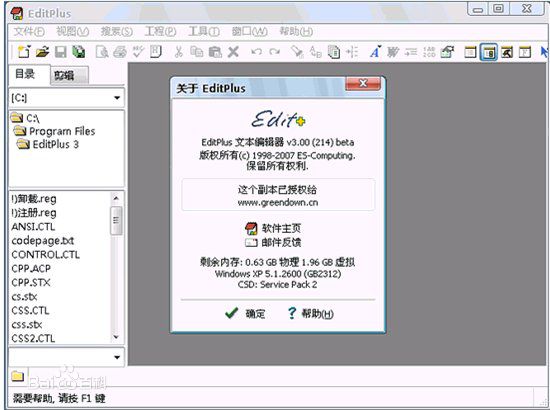Screen dimensions: 550x410
Task: Select codepage.txt in the file list
Action: [43, 241]
